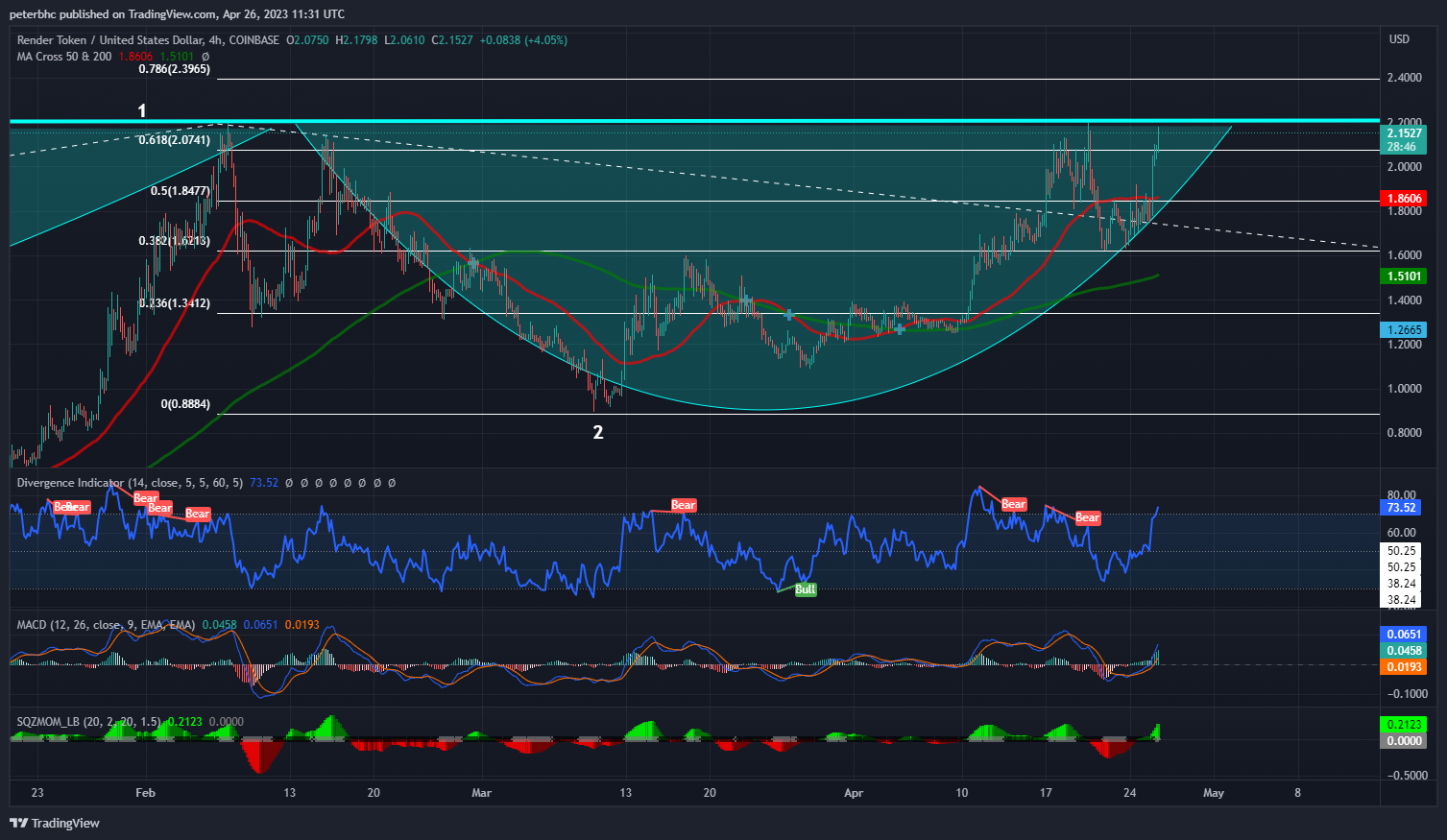Click the Apr label on the time axis

(853, 793)
